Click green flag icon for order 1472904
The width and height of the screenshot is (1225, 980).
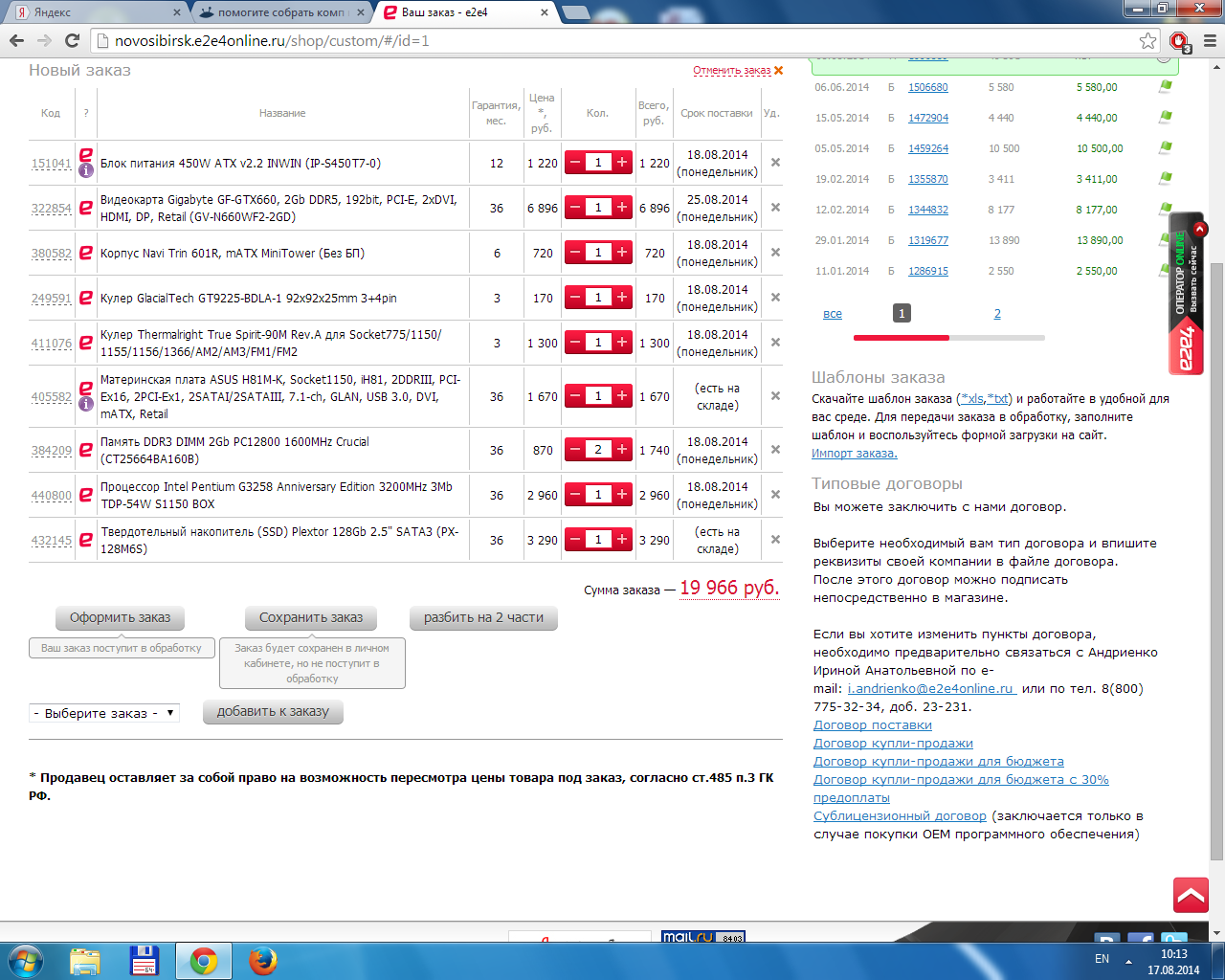point(1165,117)
